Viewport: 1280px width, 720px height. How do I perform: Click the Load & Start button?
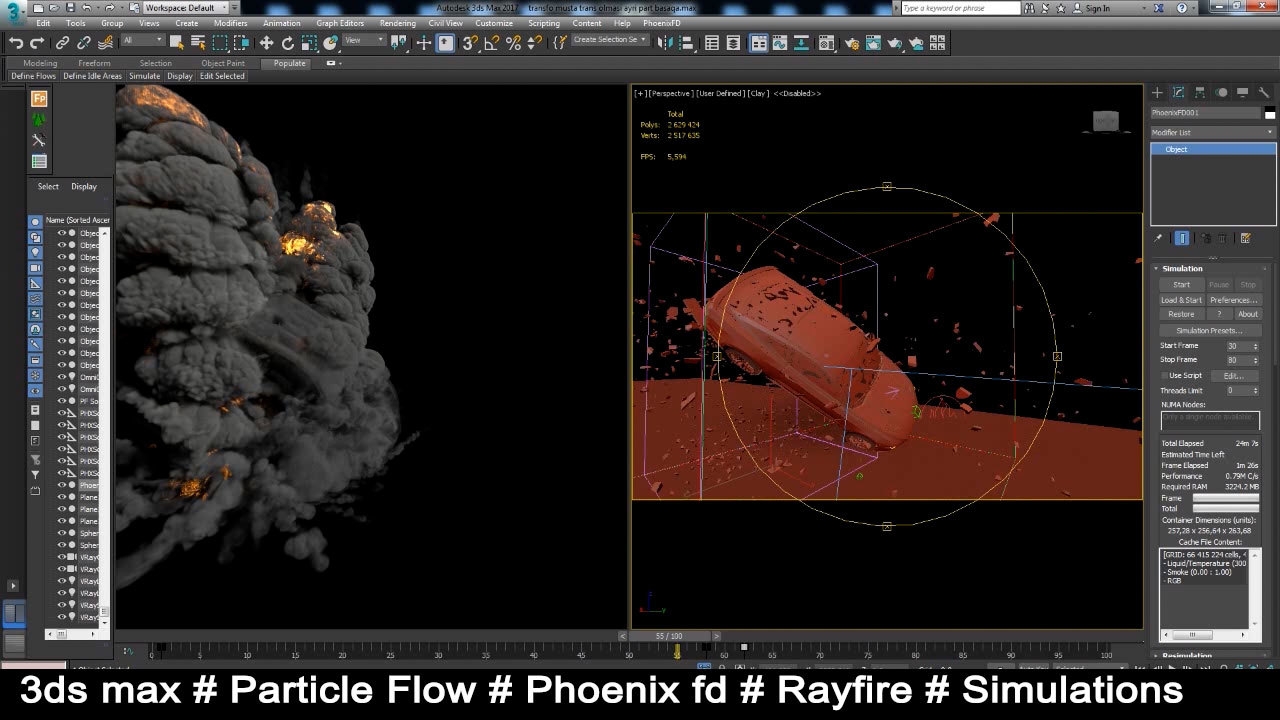tap(1181, 300)
